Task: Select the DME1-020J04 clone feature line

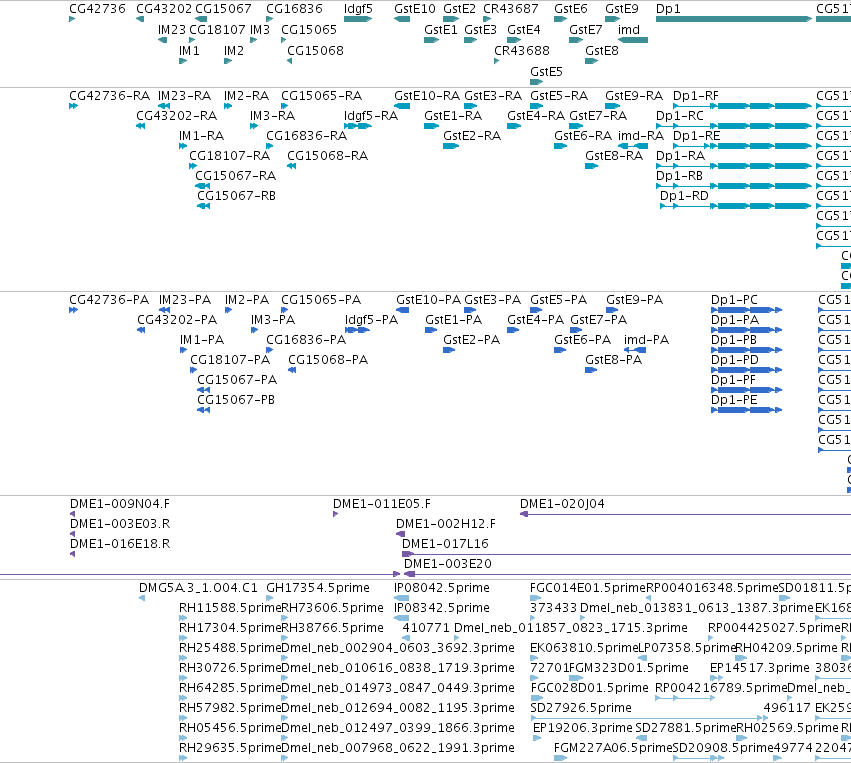Action: click(x=685, y=514)
